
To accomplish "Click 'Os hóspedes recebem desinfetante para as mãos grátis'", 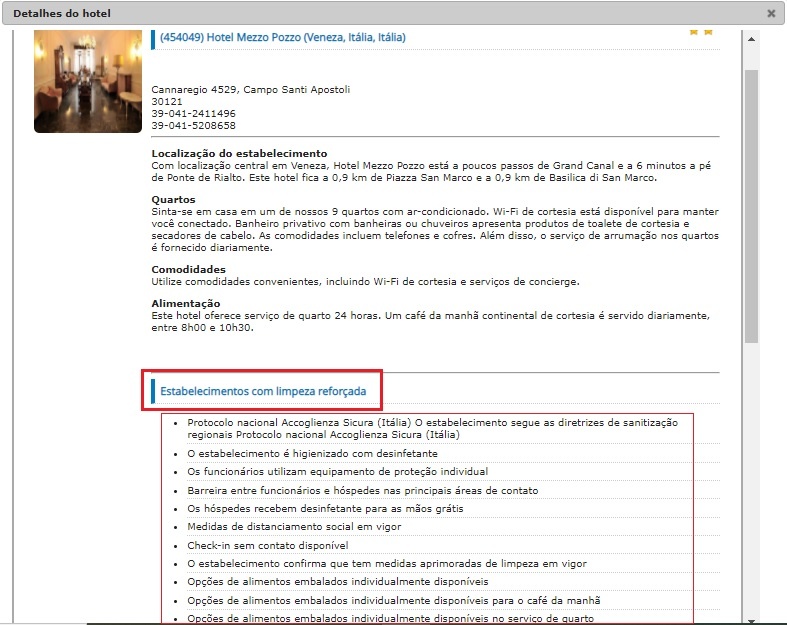I will 325,509.
